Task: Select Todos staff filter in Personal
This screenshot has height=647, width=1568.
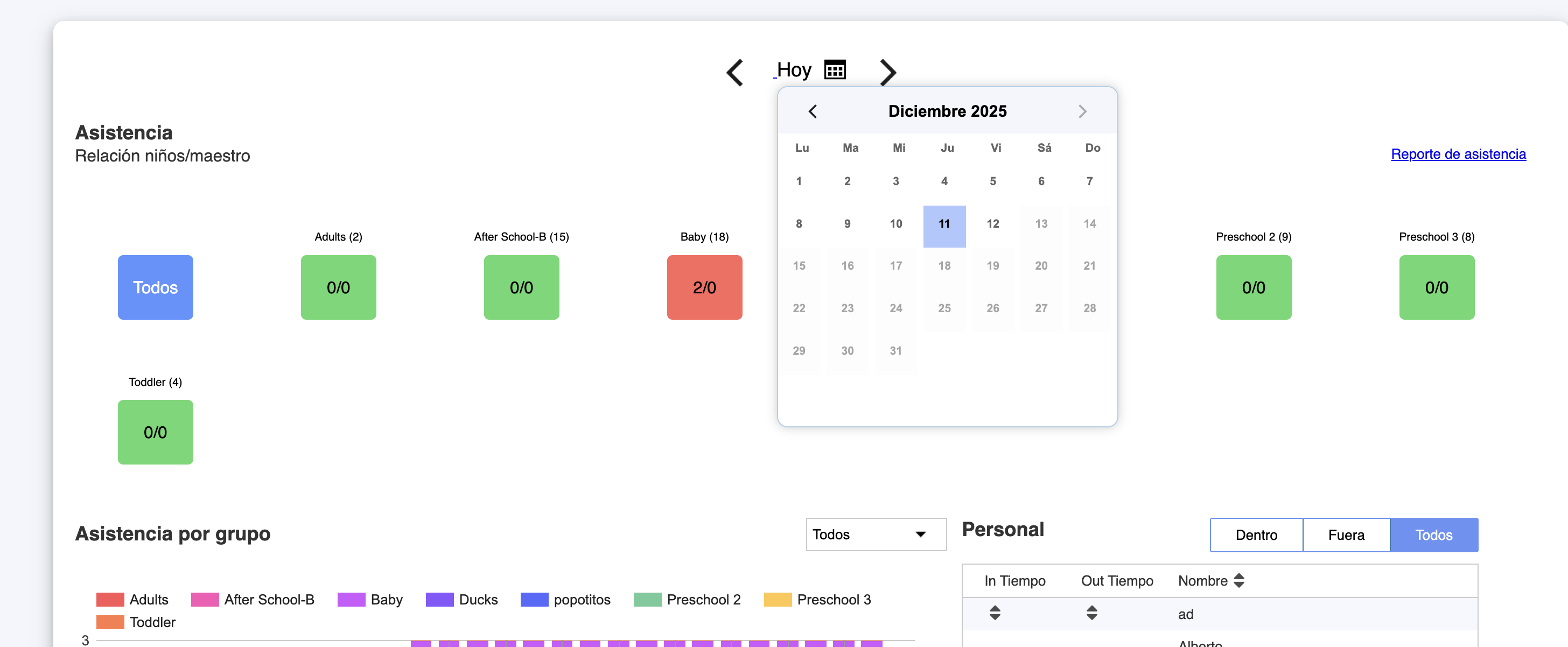Action: point(1433,535)
